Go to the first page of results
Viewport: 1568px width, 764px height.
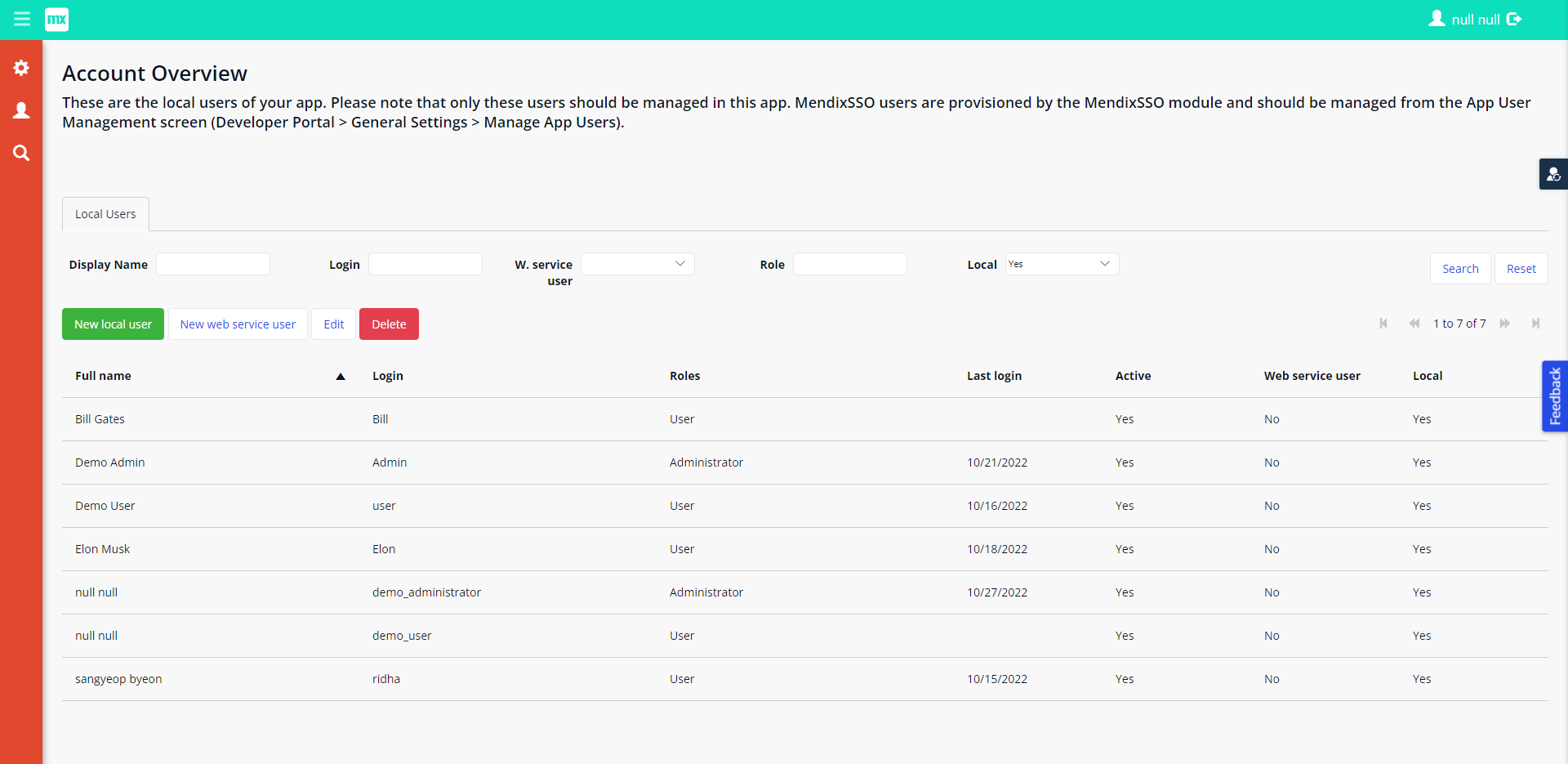coord(1383,324)
